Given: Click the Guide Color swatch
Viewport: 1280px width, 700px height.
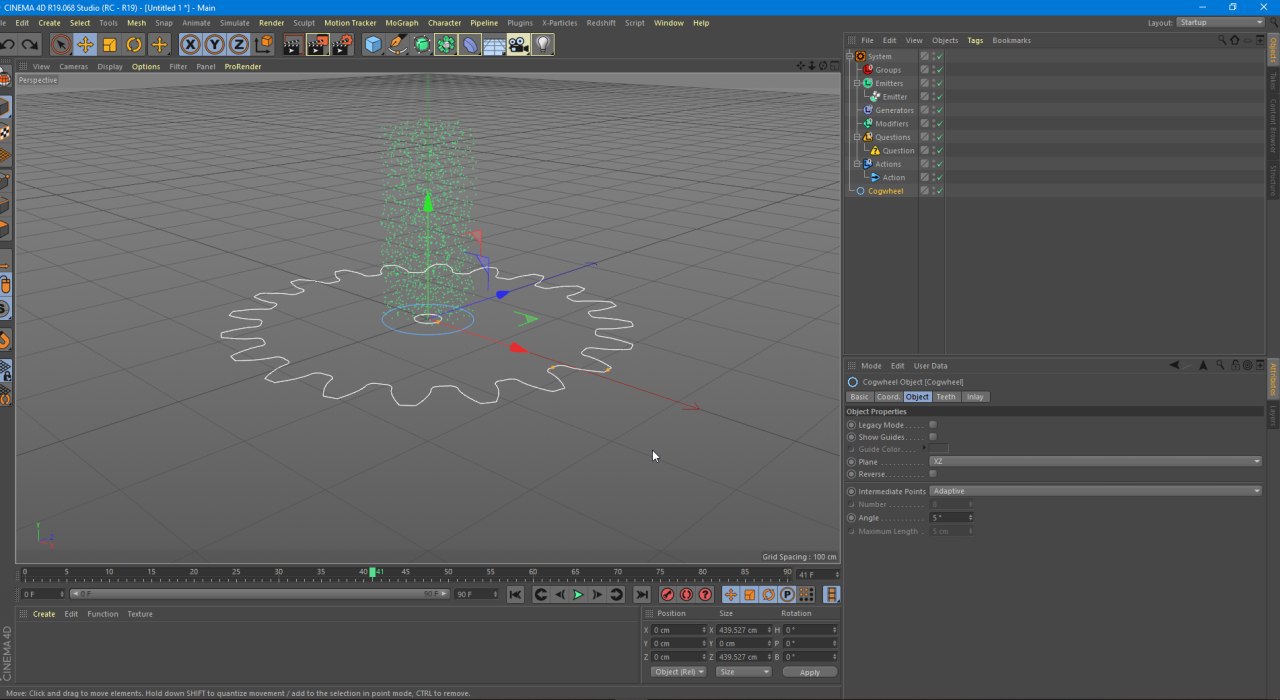Looking at the screenshot, I should [x=940, y=449].
